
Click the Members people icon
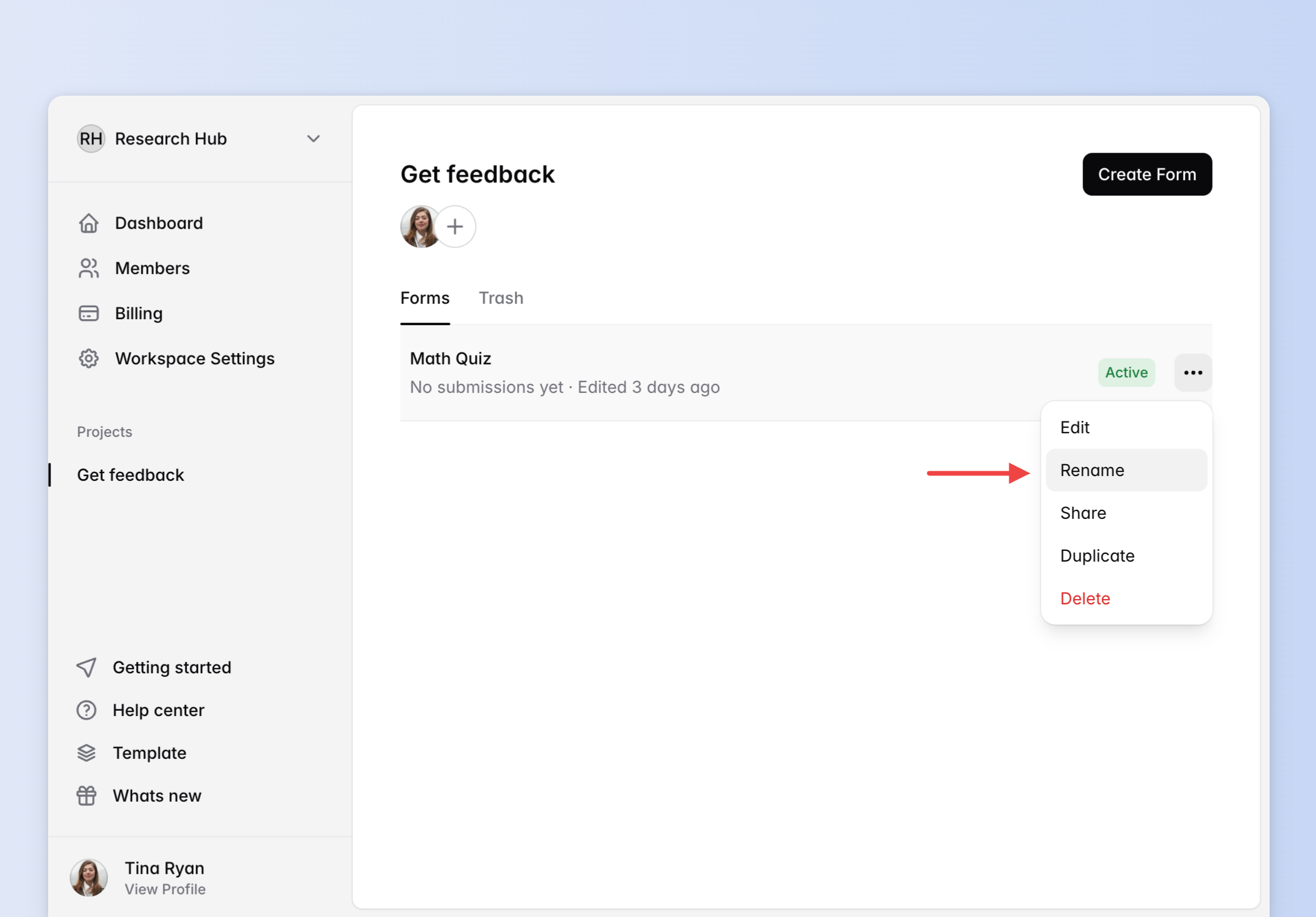pos(89,268)
